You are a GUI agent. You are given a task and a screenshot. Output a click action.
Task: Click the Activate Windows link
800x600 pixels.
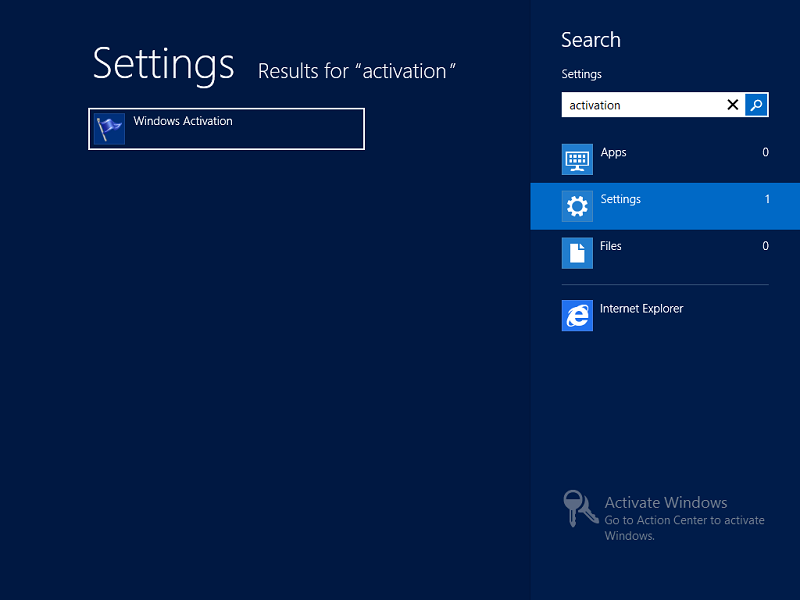pyautogui.click(x=666, y=502)
